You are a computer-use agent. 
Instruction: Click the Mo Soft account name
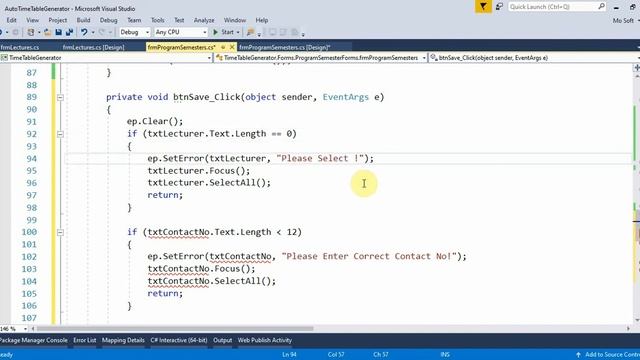(623, 20)
